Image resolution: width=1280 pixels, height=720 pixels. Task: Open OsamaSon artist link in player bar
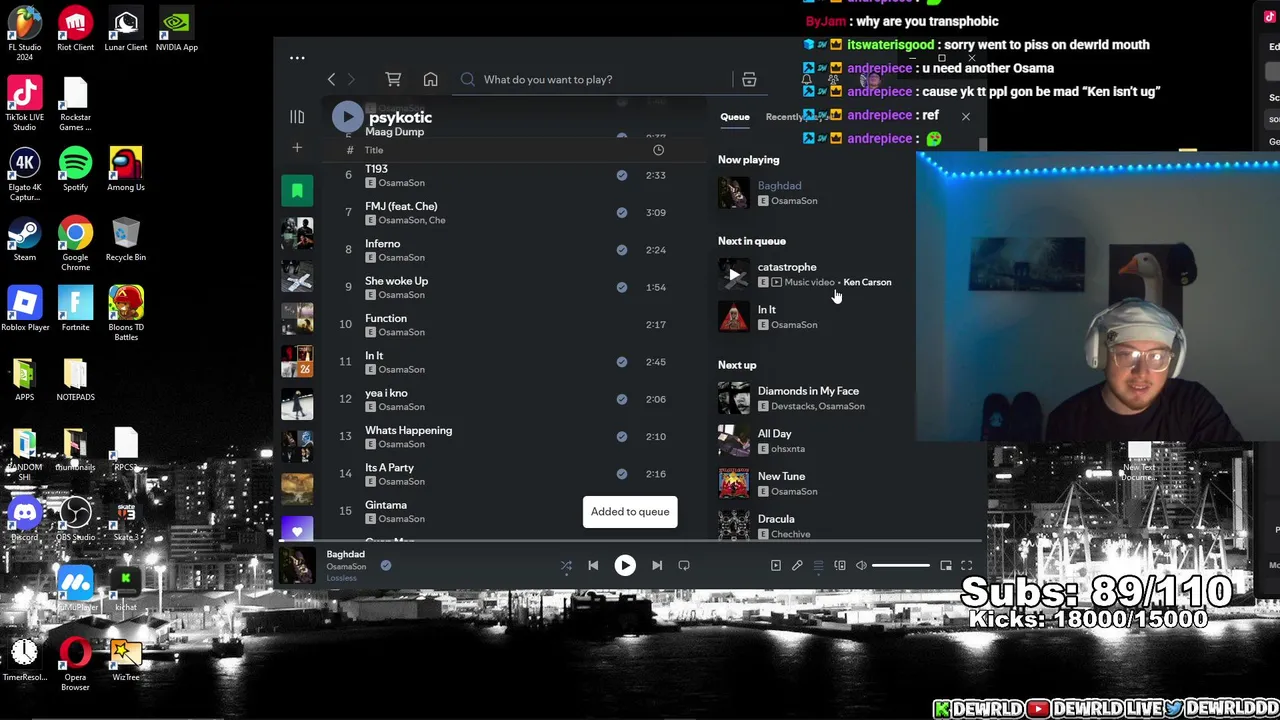pos(346,567)
